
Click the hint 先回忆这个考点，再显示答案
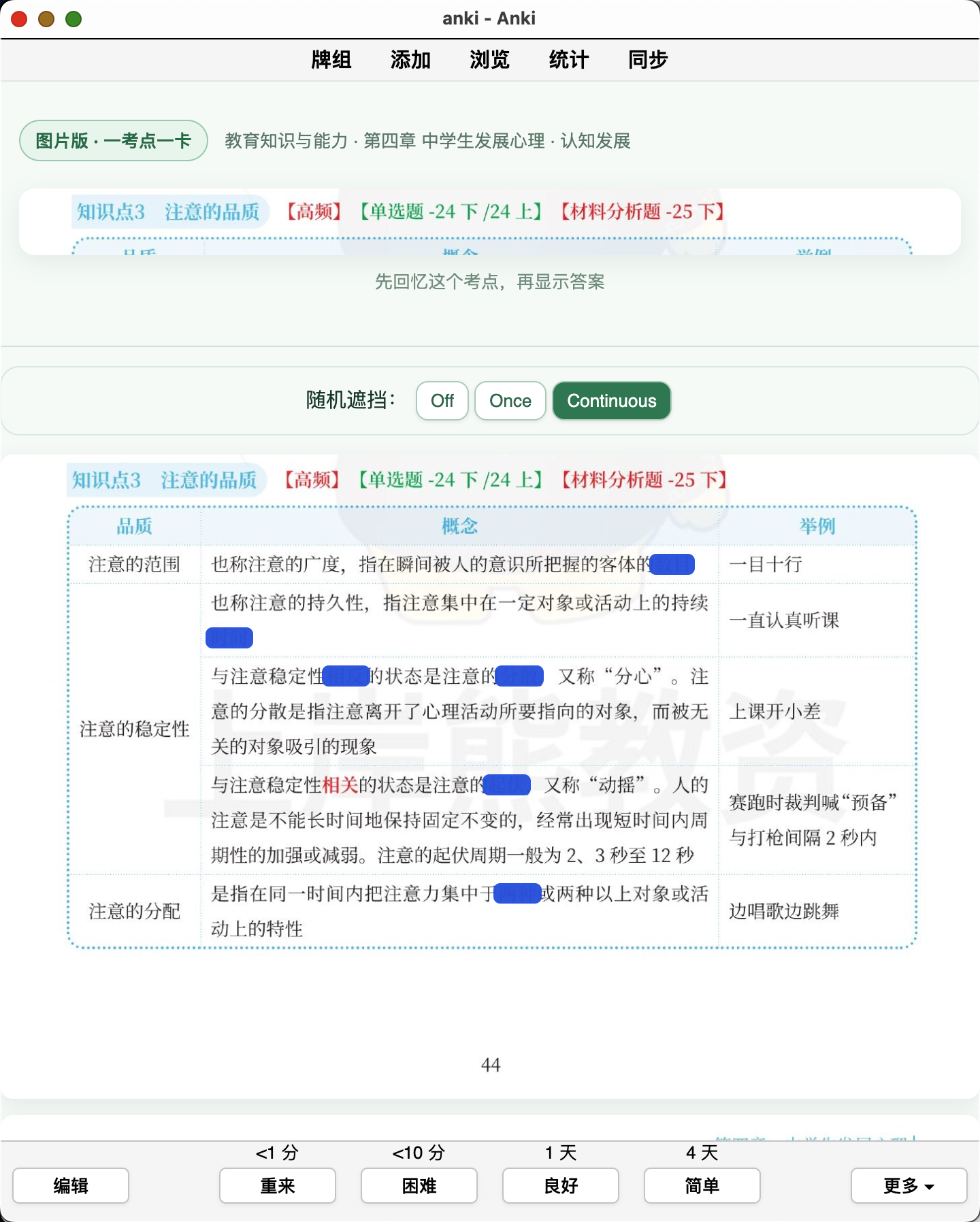(x=490, y=282)
